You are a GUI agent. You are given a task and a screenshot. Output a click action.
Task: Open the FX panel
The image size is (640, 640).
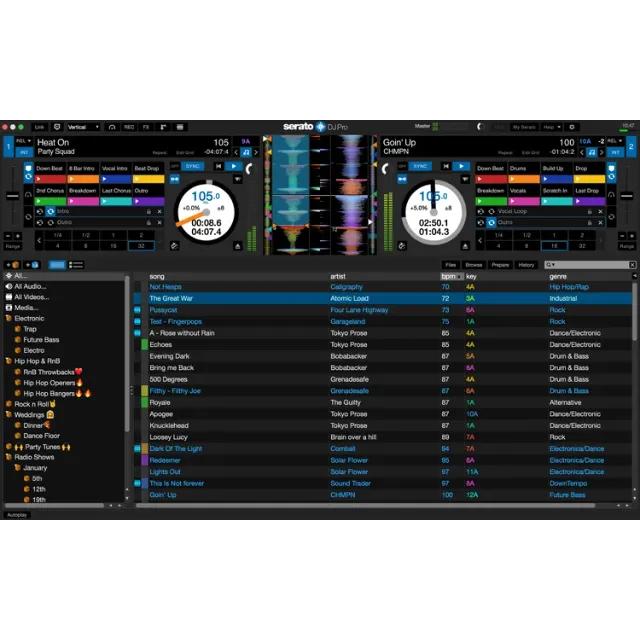(145, 127)
